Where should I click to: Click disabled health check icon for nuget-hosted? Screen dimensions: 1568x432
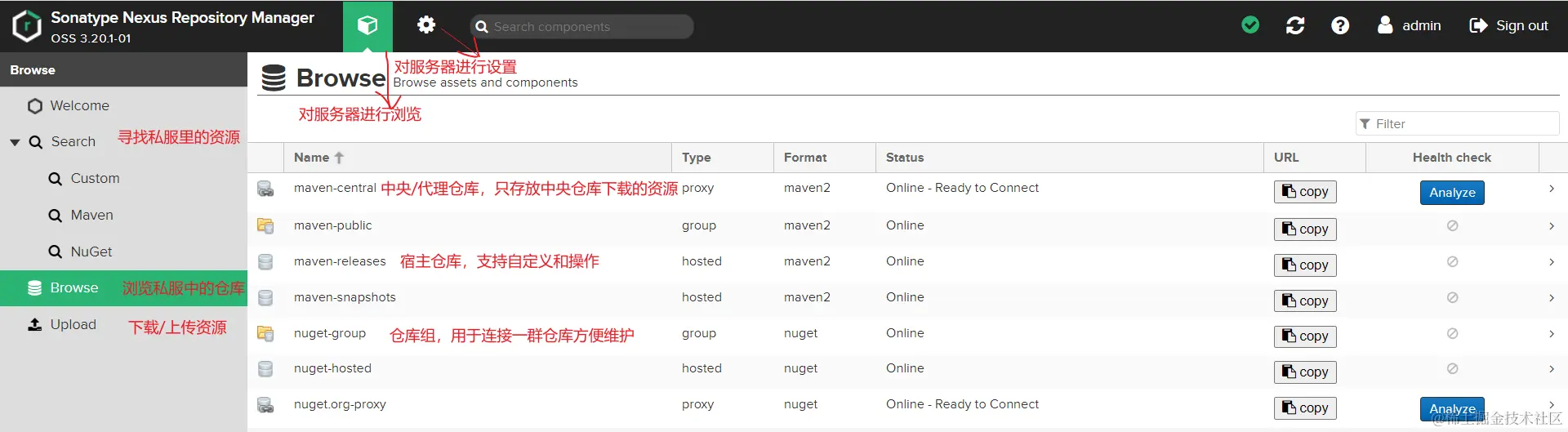tap(1452, 368)
